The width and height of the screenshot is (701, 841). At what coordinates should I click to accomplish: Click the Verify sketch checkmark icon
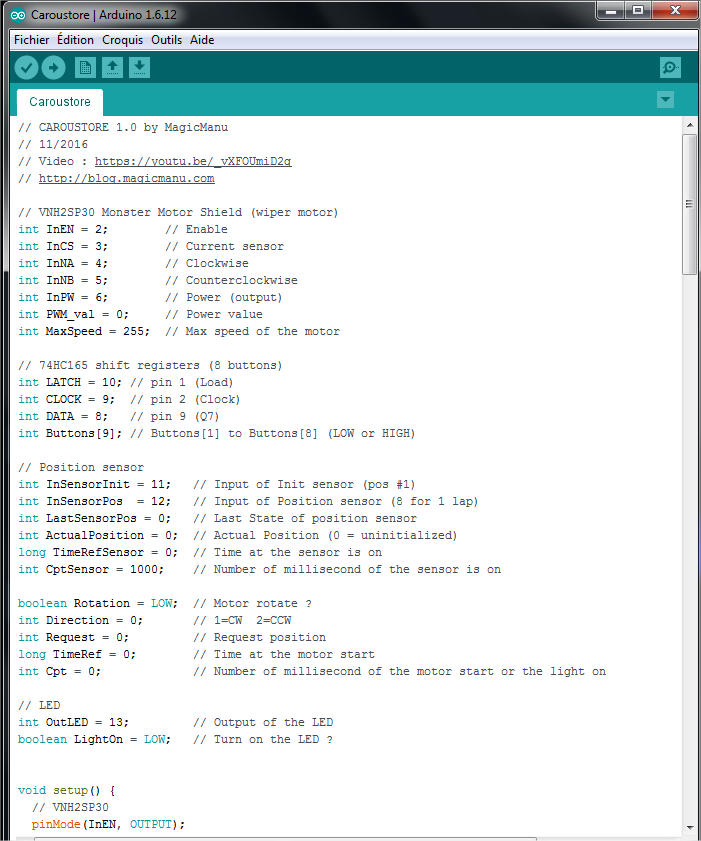(x=26, y=68)
